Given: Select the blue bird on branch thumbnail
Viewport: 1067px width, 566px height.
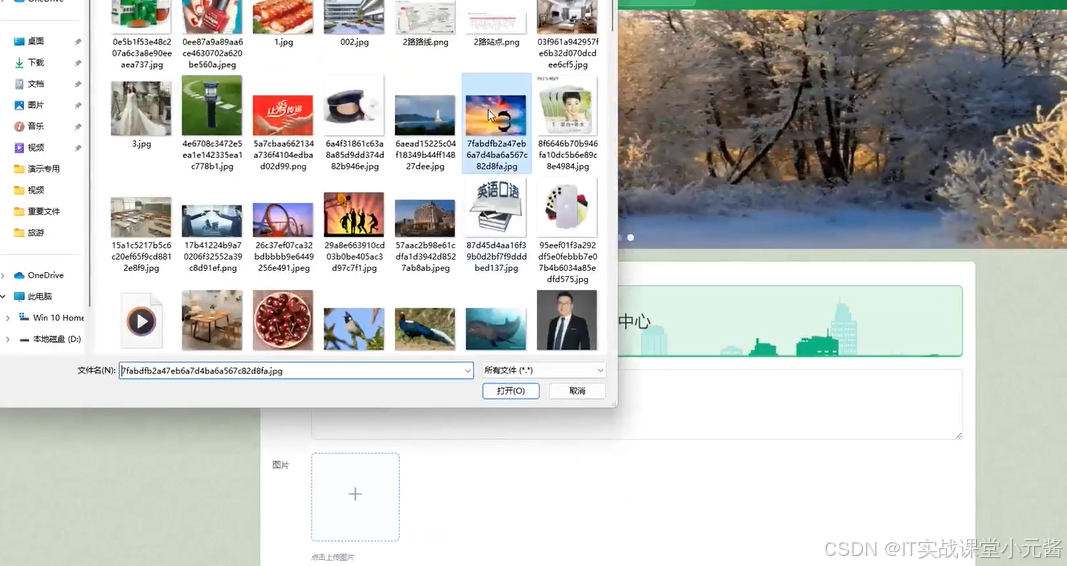Looking at the screenshot, I should (x=354, y=329).
